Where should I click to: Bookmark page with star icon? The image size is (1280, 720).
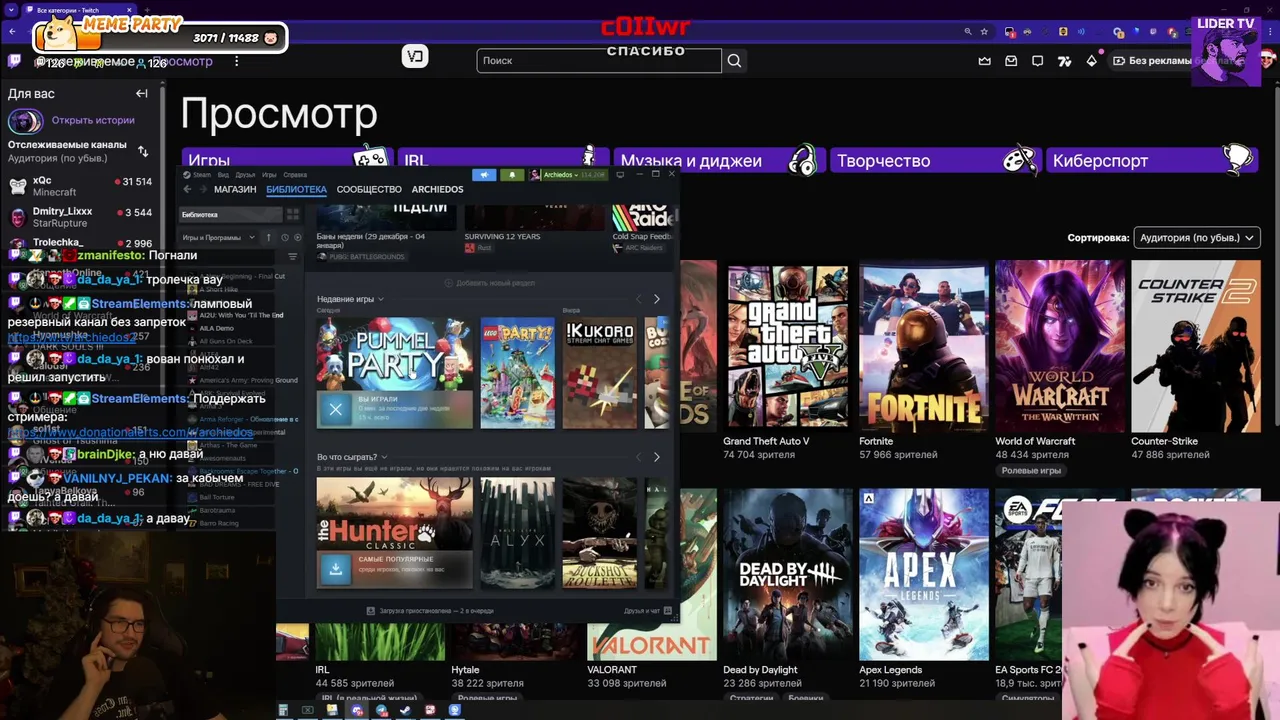pos(985,32)
